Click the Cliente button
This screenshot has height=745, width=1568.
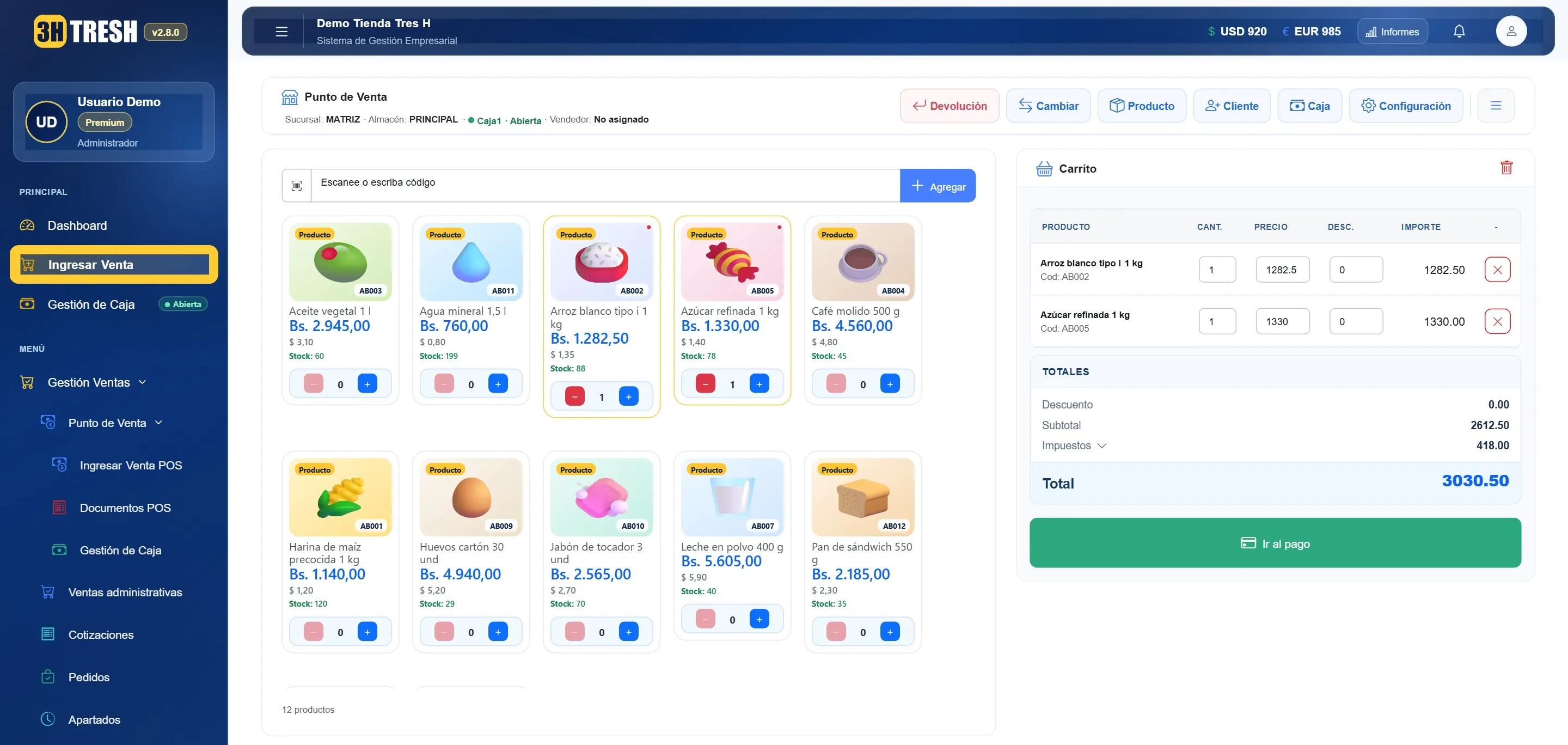tap(1232, 106)
